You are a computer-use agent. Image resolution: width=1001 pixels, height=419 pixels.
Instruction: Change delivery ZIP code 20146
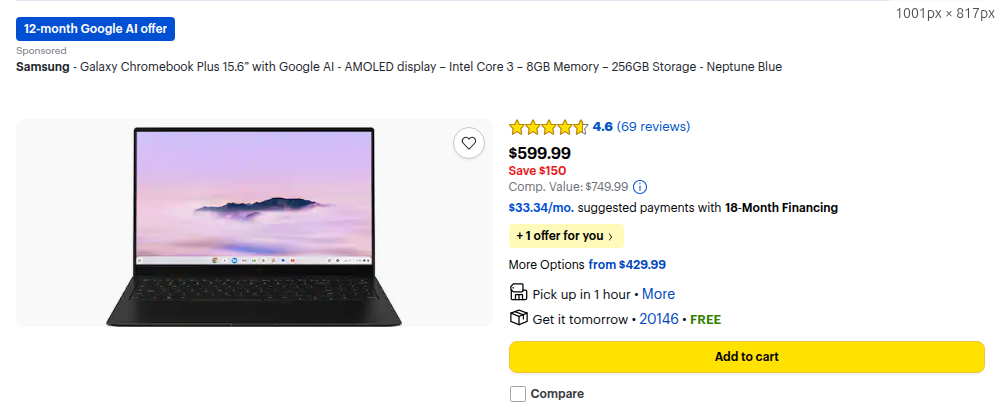click(659, 319)
